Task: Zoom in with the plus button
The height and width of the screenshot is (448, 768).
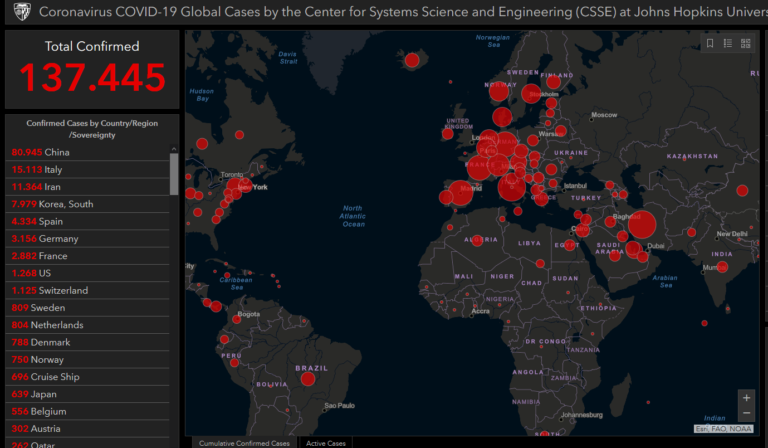Action: 746,398
